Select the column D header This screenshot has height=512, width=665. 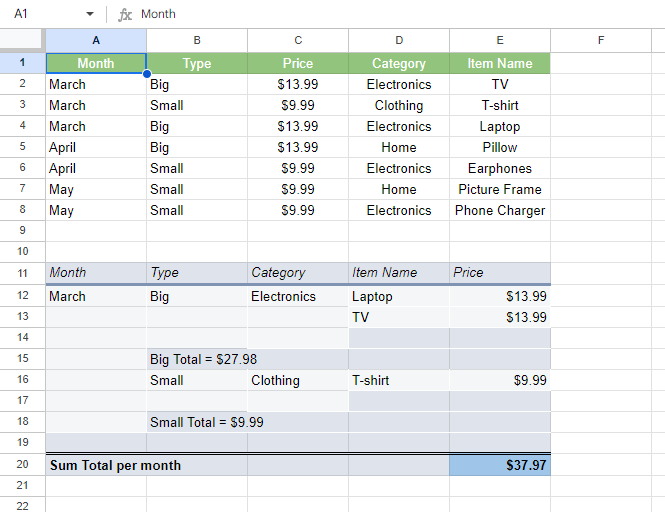(399, 40)
